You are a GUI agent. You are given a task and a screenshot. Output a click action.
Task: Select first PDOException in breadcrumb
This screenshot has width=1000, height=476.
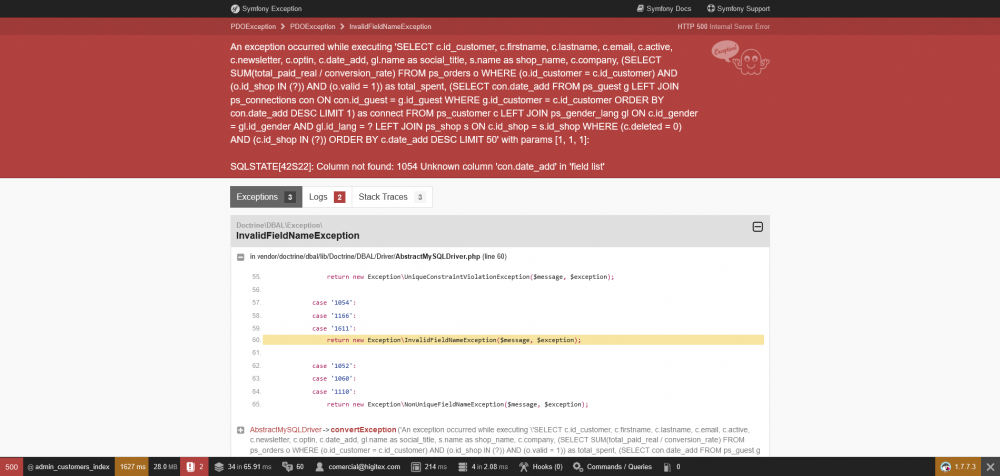pyautogui.click(x=253, y=27)
